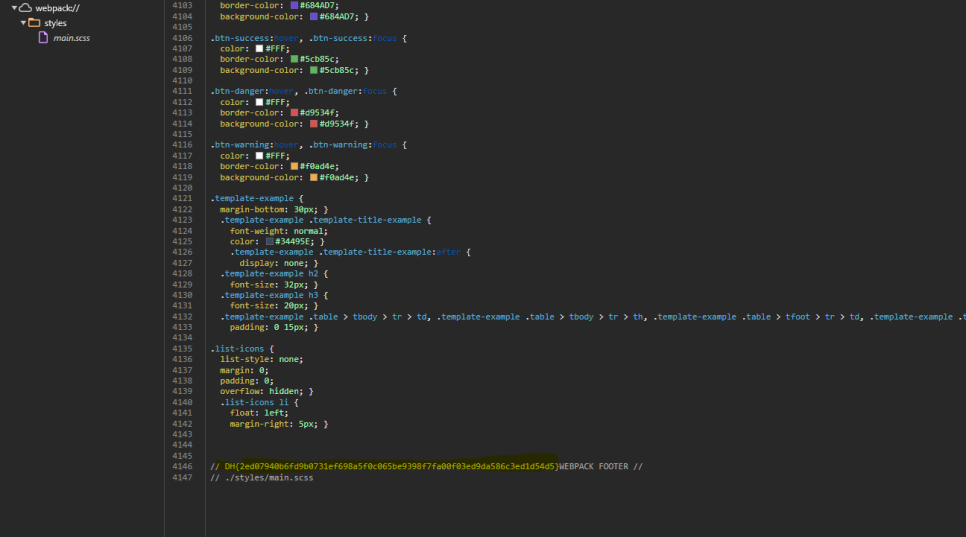
Task: Click the .btn-danger:hover selector
Action: [252, 91]
